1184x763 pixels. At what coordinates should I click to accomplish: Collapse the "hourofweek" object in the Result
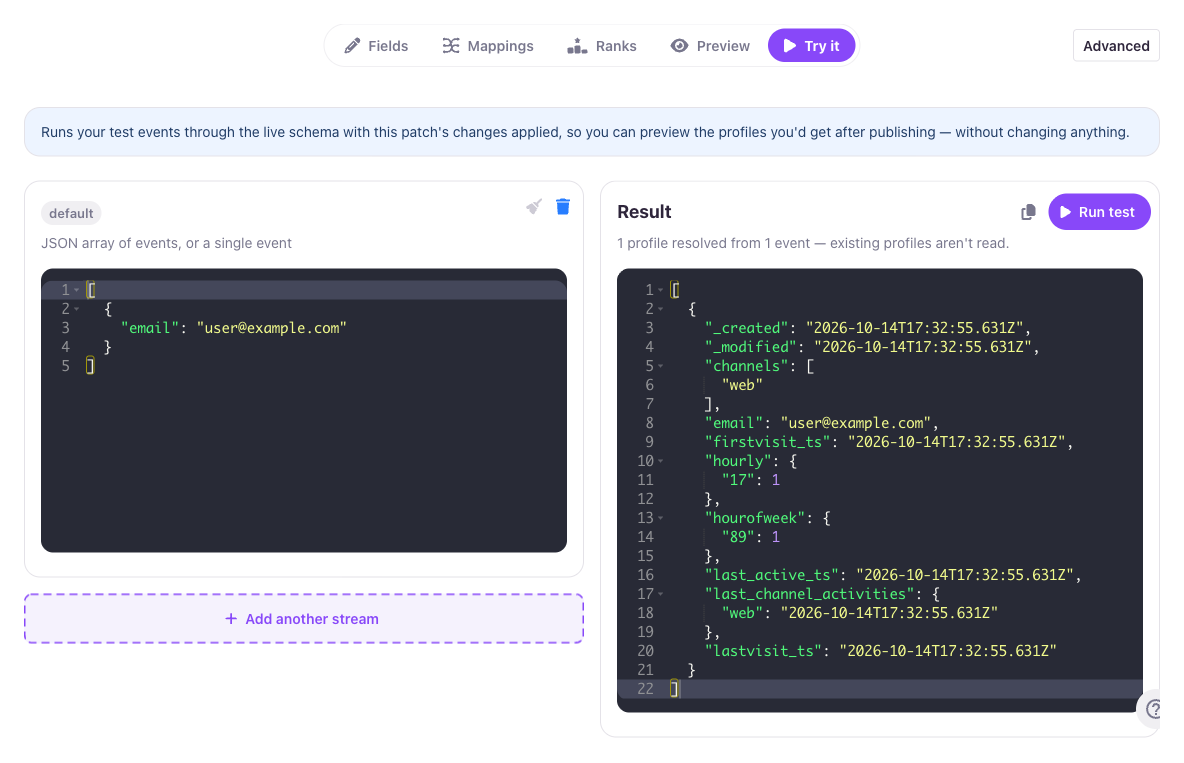pos(660,518)
